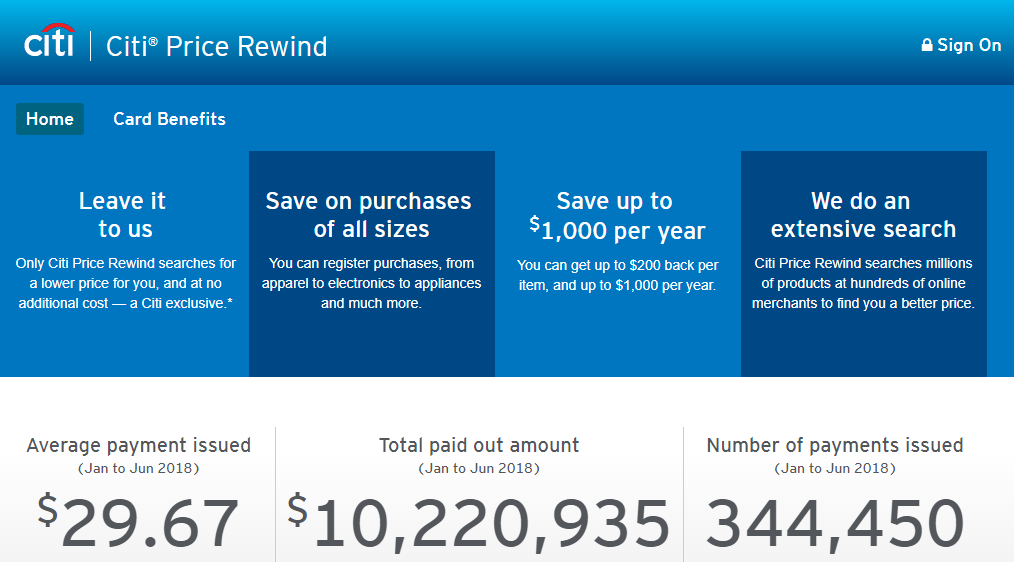This screenshot has width=1014, height=562.
Task: Switch to the Card Benefits tab
Action: point(169,119)
